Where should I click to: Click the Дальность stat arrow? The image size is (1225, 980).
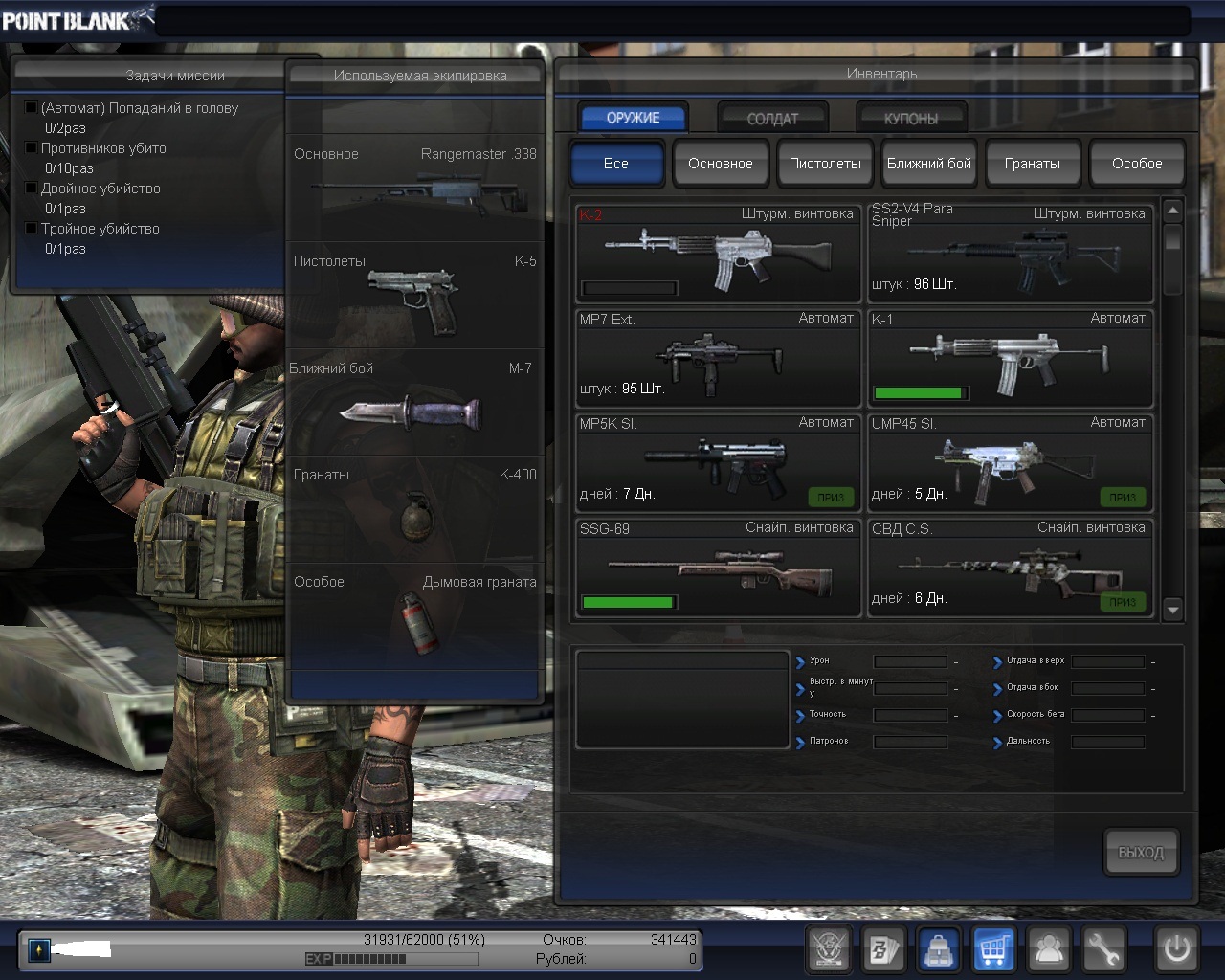[998, 742]
